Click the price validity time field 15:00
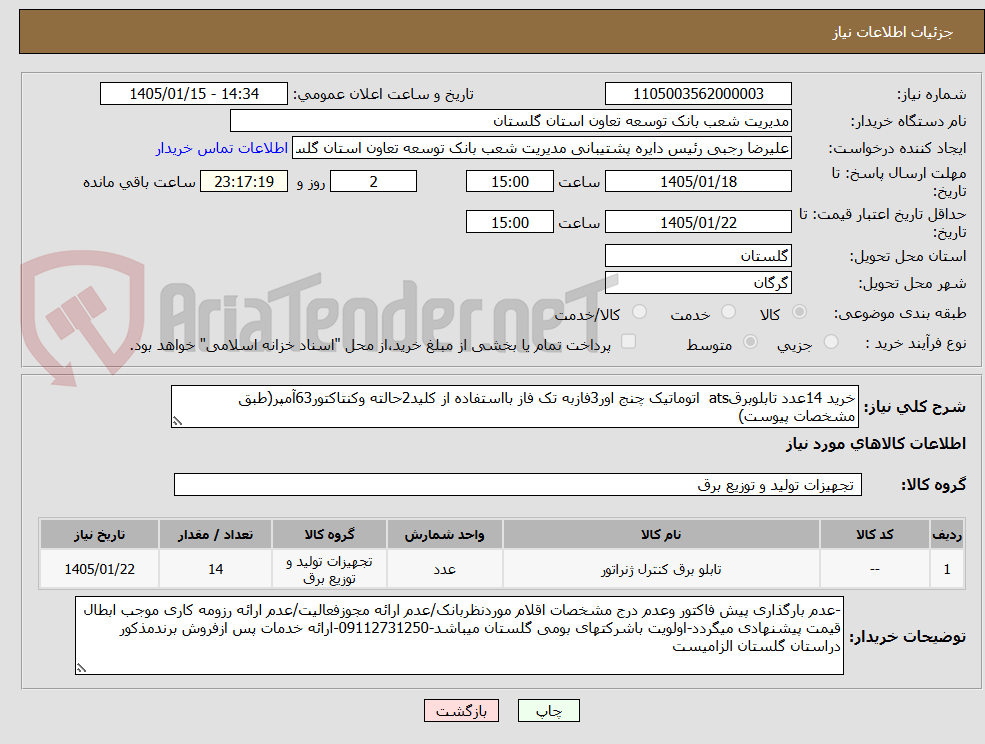 click(x=509, y=222)
